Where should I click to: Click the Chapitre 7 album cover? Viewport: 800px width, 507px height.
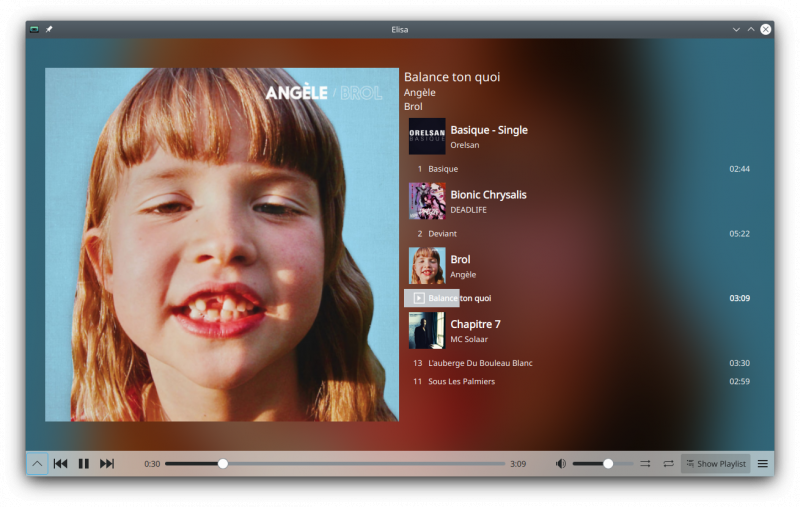click(427, 331)
